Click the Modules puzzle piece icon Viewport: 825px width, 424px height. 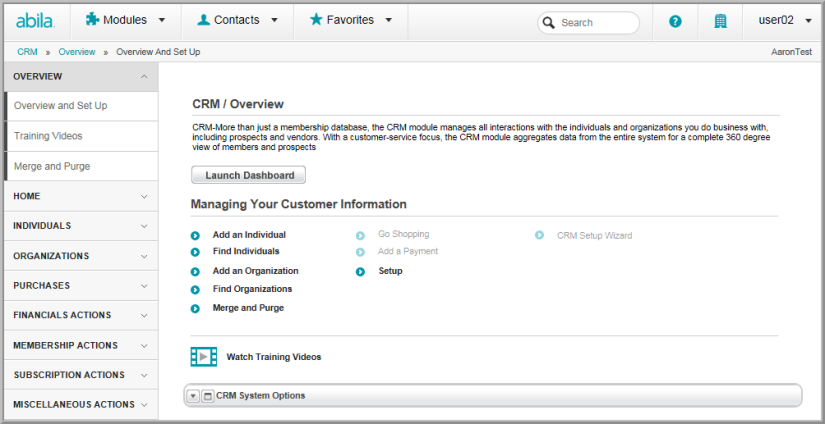pyautogui.click(x=93, y=19)
